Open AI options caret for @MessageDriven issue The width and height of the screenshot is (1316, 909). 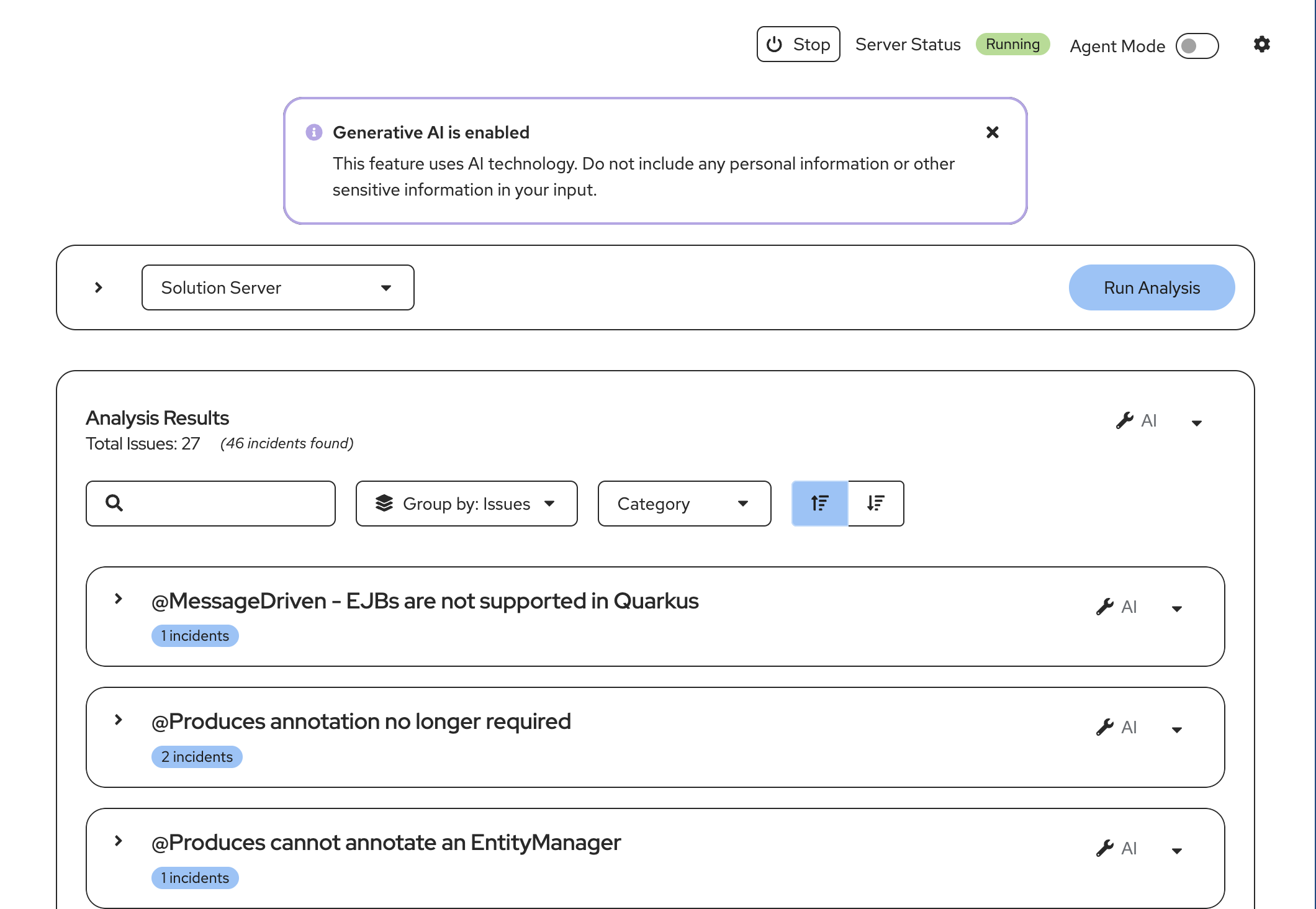point(1176,608)
